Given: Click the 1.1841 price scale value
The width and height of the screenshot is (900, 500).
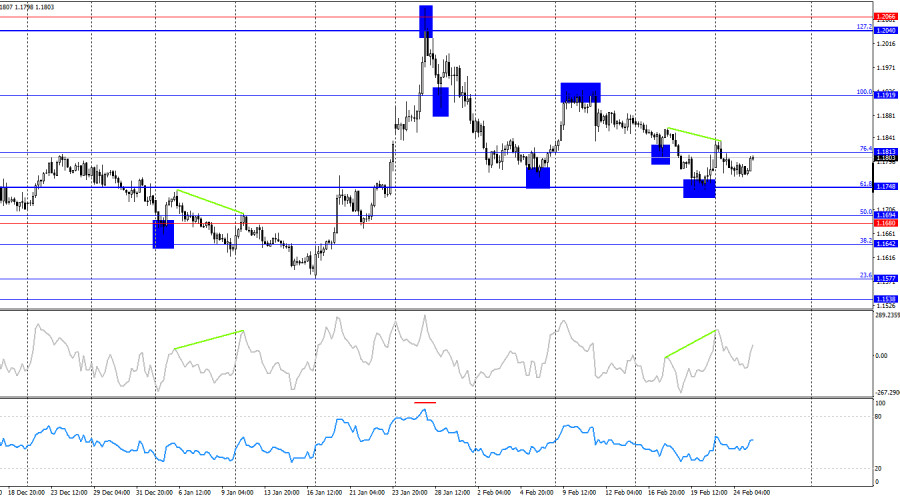Looking at the screenshot, I should (x=886, y=138).
